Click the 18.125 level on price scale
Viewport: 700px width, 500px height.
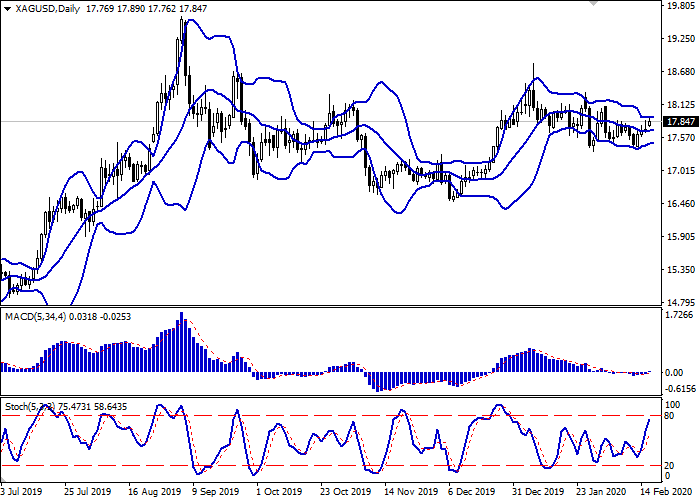[678, 105]
